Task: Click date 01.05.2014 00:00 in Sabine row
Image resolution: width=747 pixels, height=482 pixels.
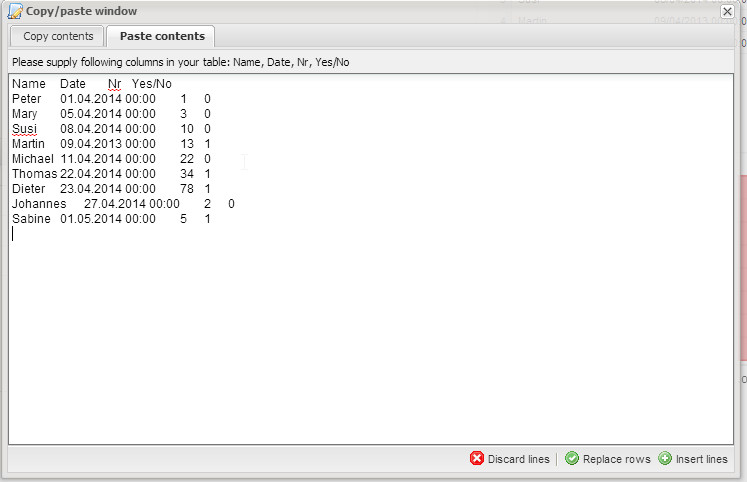Action: [108, 219]
